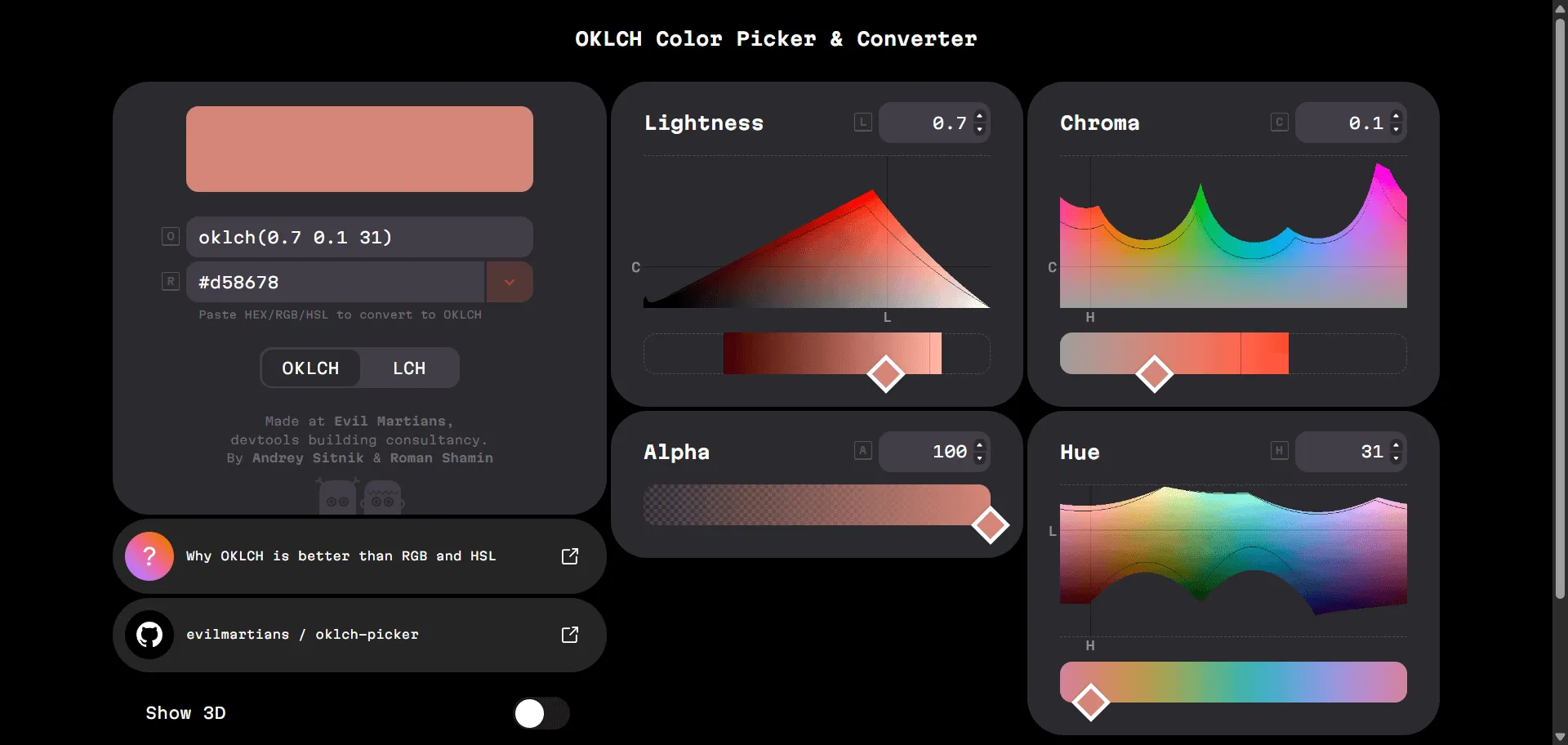Open evilmartians / oklch-picker repository link
This screenshot has width=1568, height=745.
[359, 635]
